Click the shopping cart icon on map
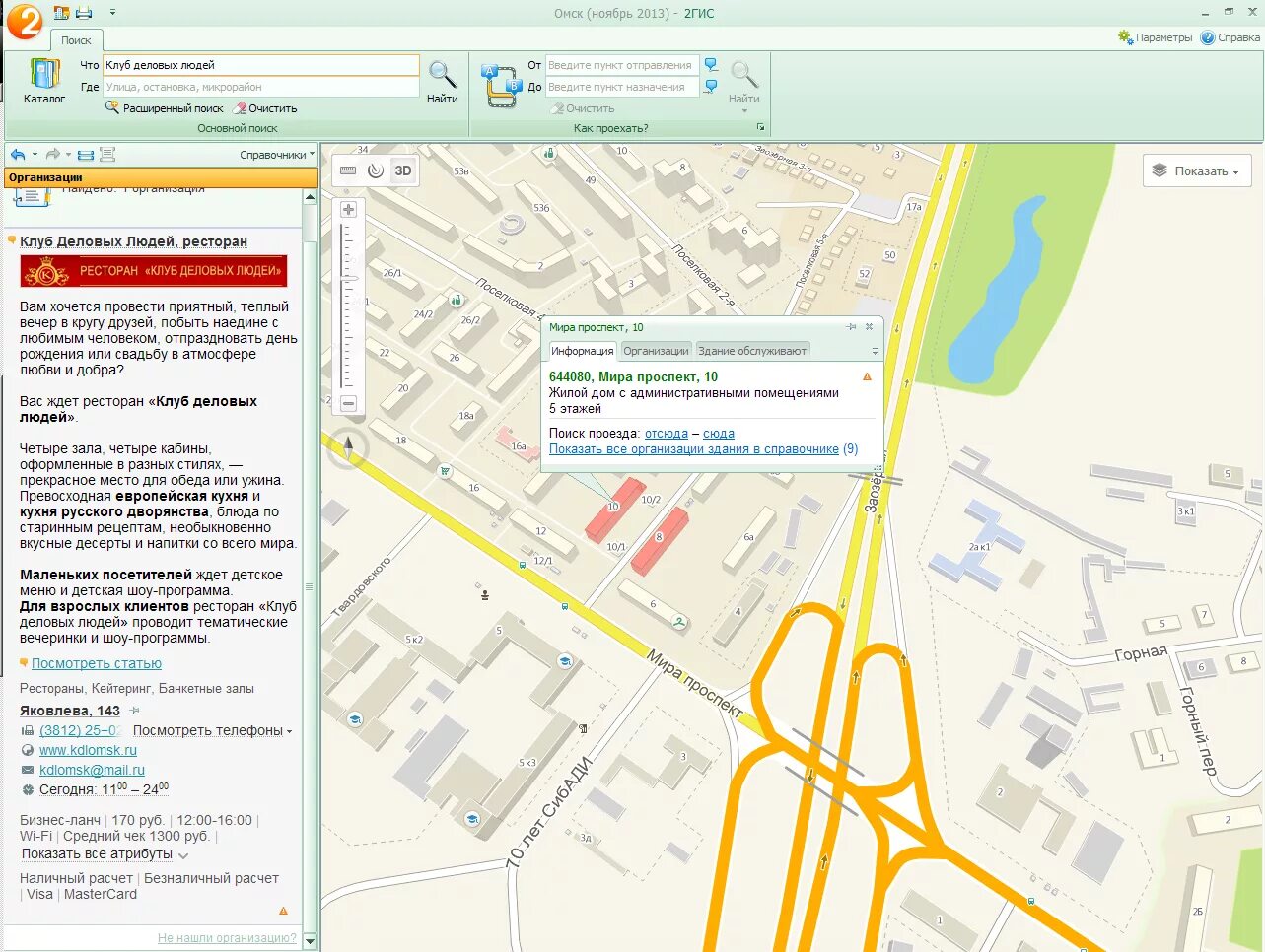 coord(446,471)
